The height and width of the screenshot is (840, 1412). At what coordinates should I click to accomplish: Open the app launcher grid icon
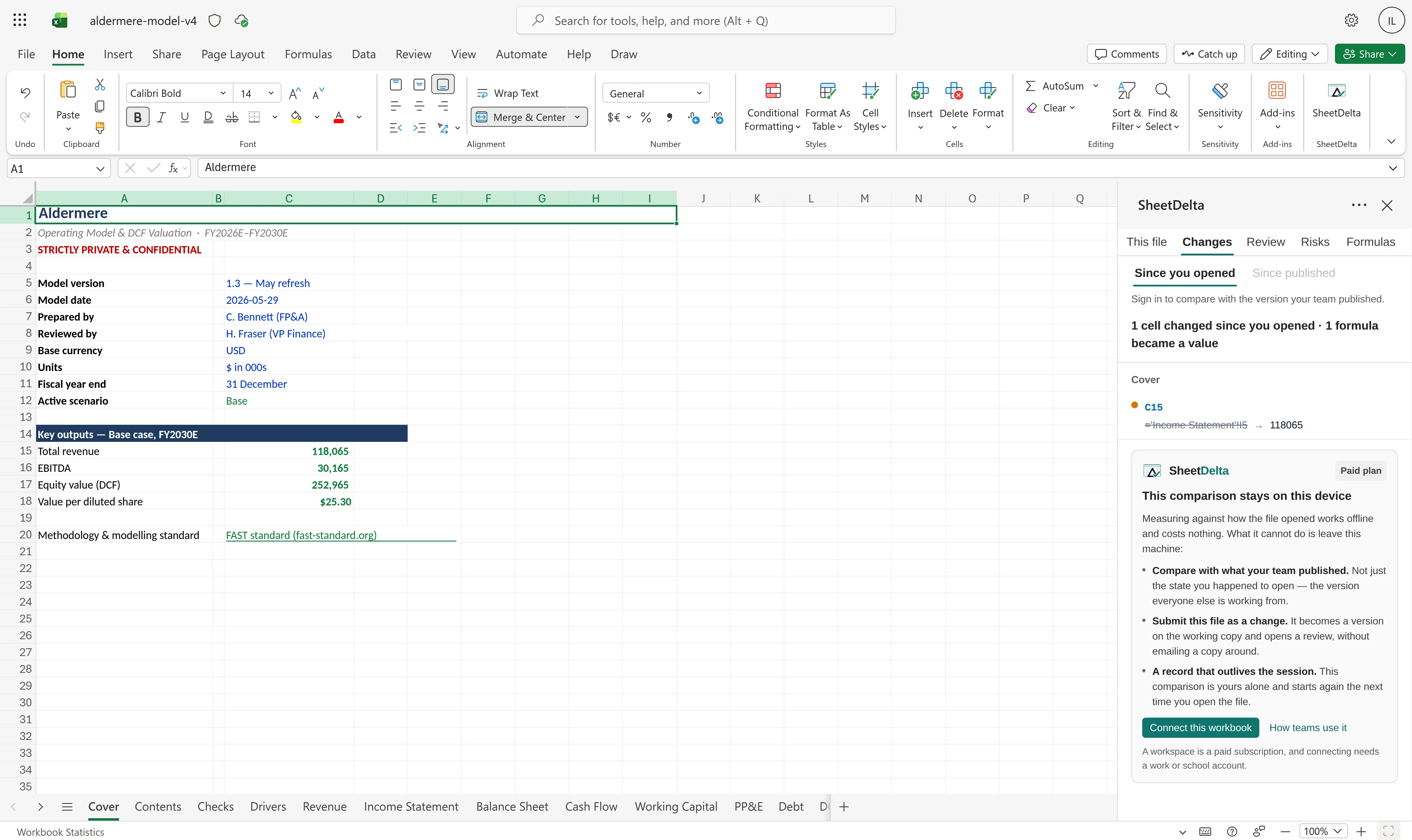coord(20,20)
